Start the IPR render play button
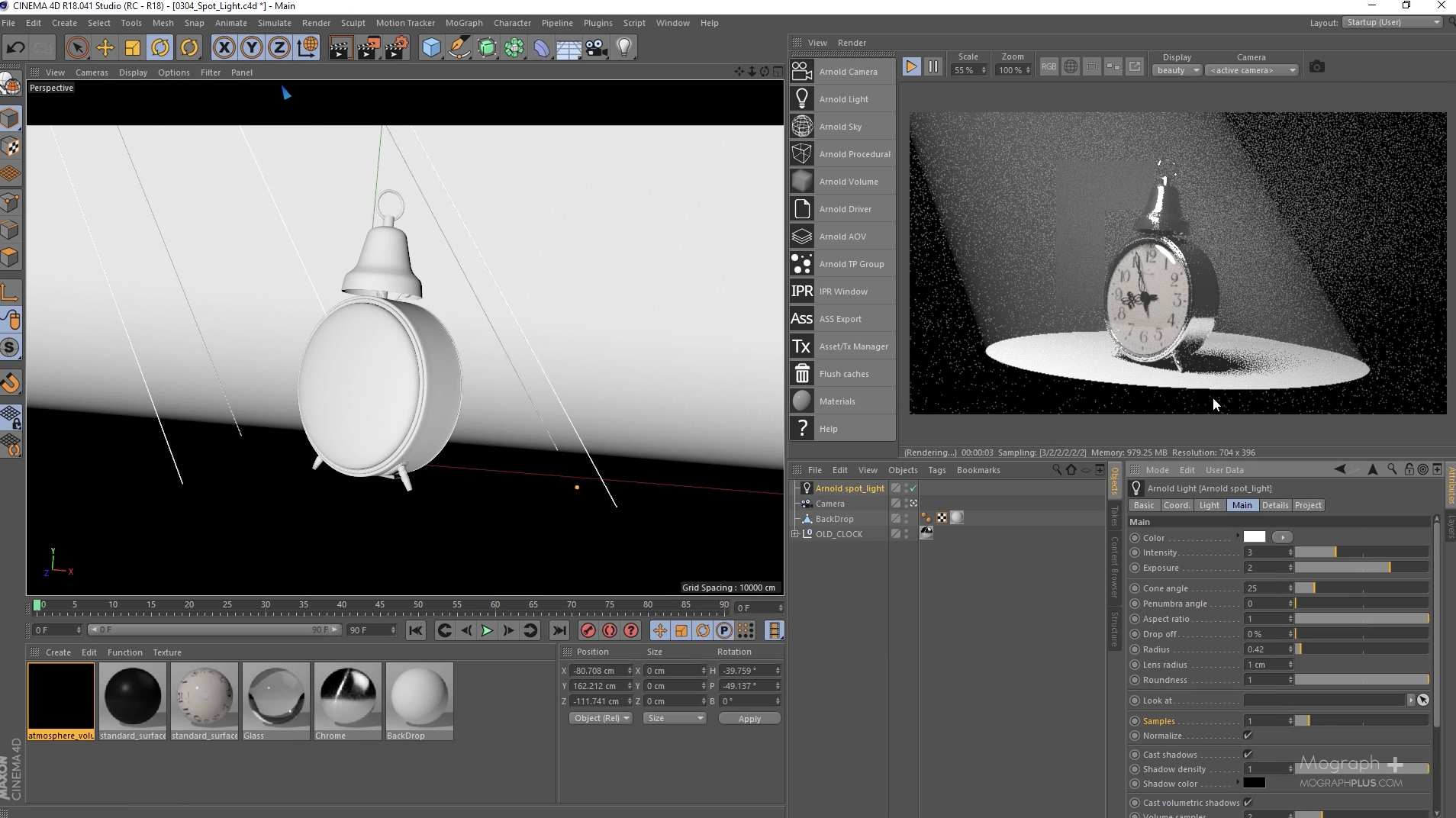The image size is (1456, 818). tap(911, 67)
